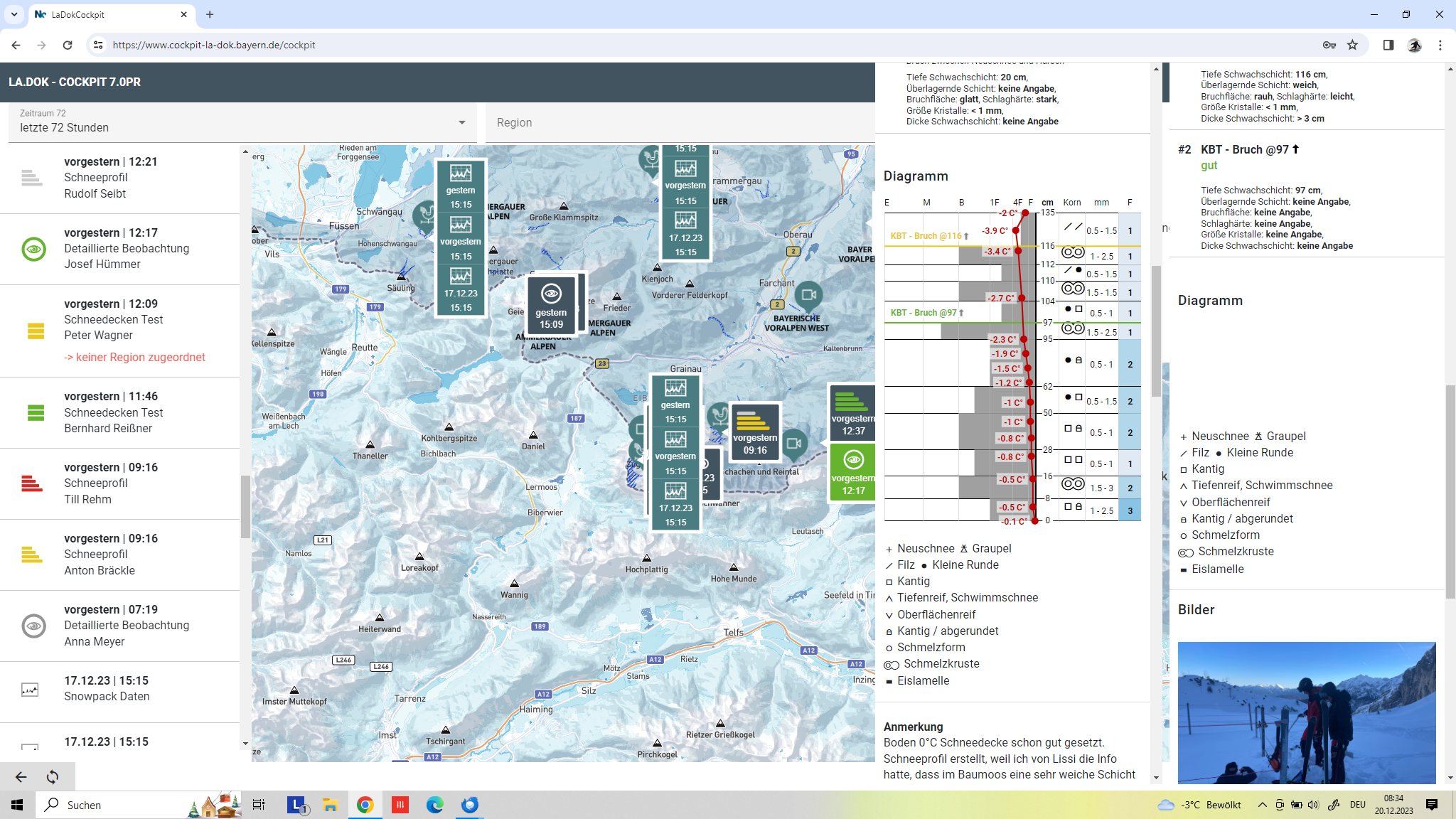Open Snowpack Daten chart icon 17.12.23
1456x819 pixels.
click(x=30, y=690)
